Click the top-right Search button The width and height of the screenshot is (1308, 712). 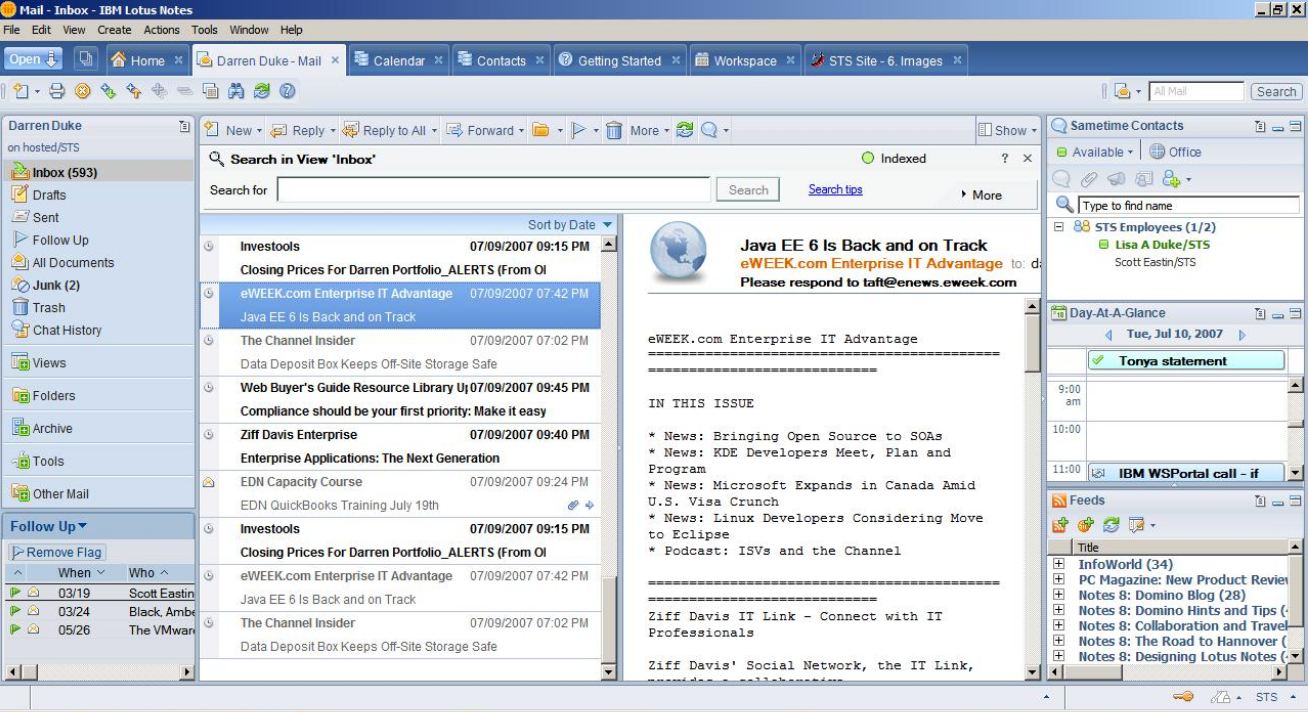(1276, 91)
